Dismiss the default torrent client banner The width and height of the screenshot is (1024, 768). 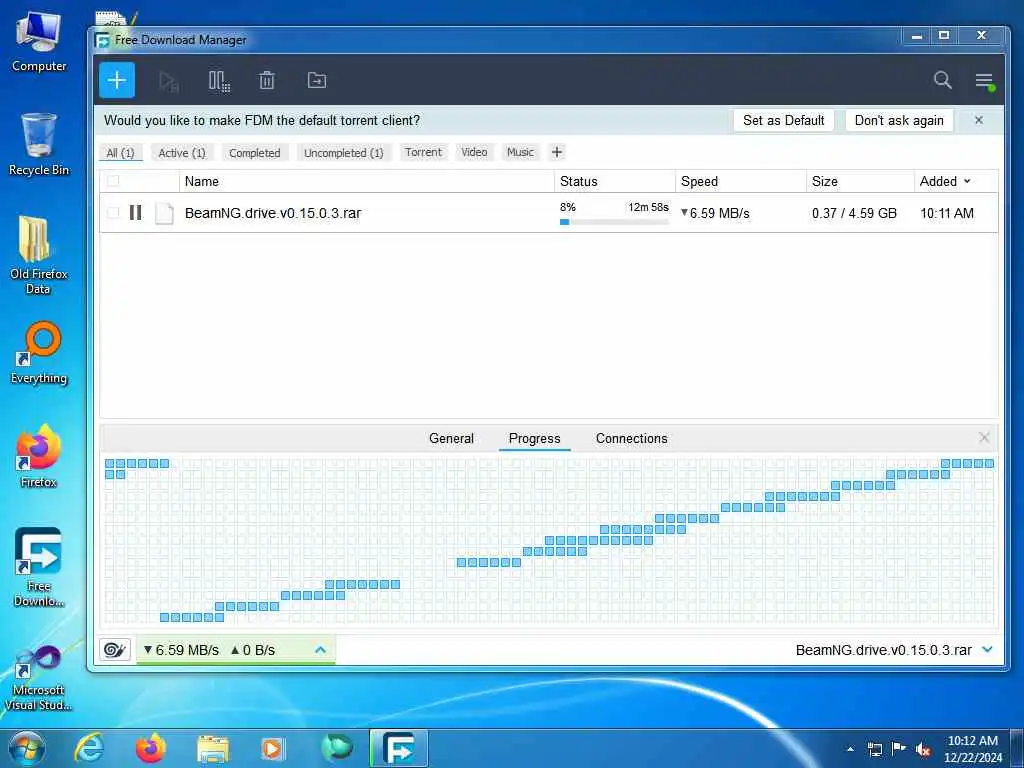pos(978,120)
